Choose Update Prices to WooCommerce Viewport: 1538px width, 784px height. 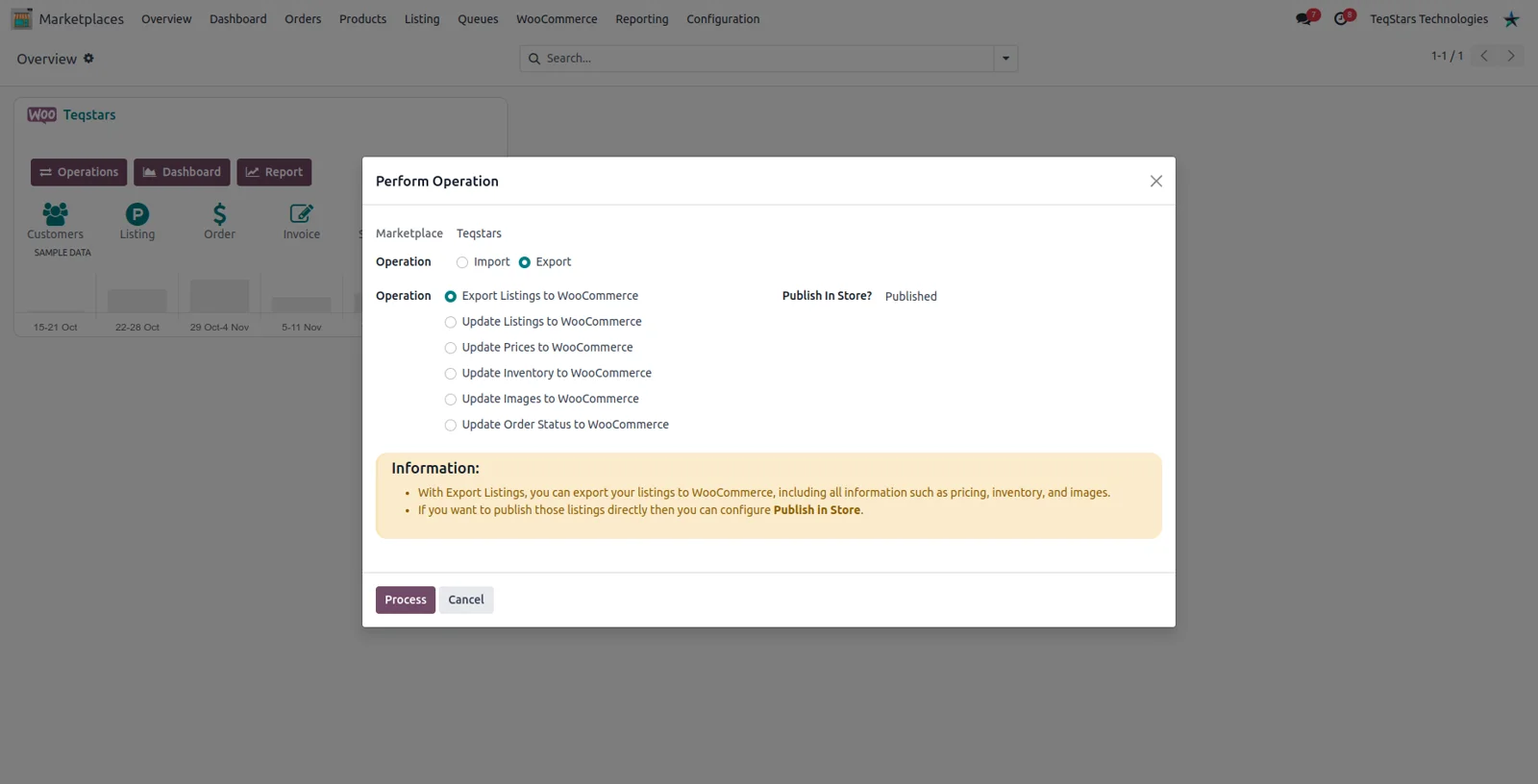[x=451, y=348]
